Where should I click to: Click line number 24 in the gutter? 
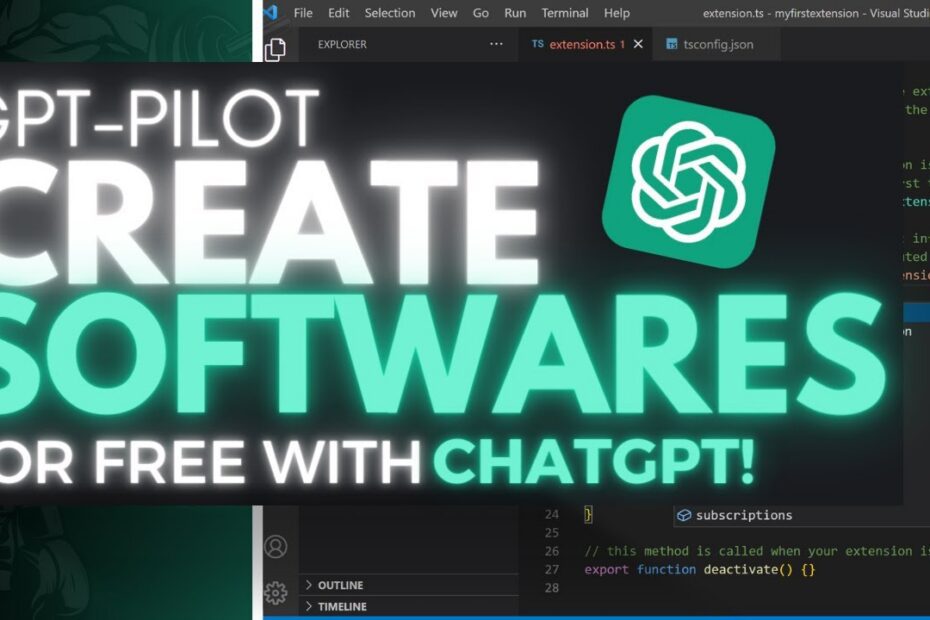click(x=552, y=514)
